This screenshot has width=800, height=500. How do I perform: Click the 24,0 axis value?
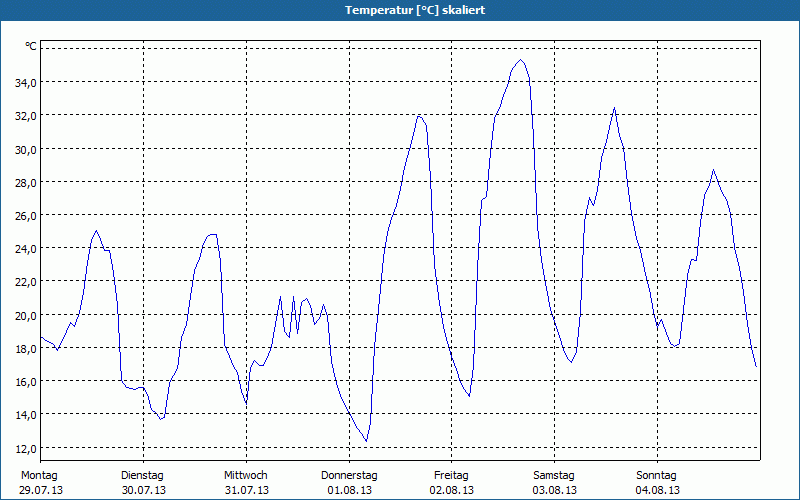26,249
